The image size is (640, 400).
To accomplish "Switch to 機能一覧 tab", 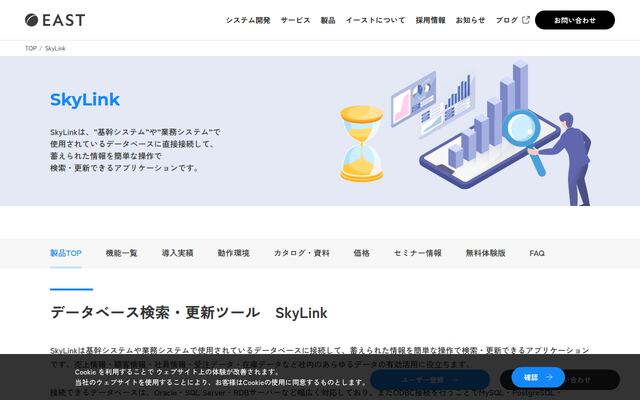I will (122, 253).
